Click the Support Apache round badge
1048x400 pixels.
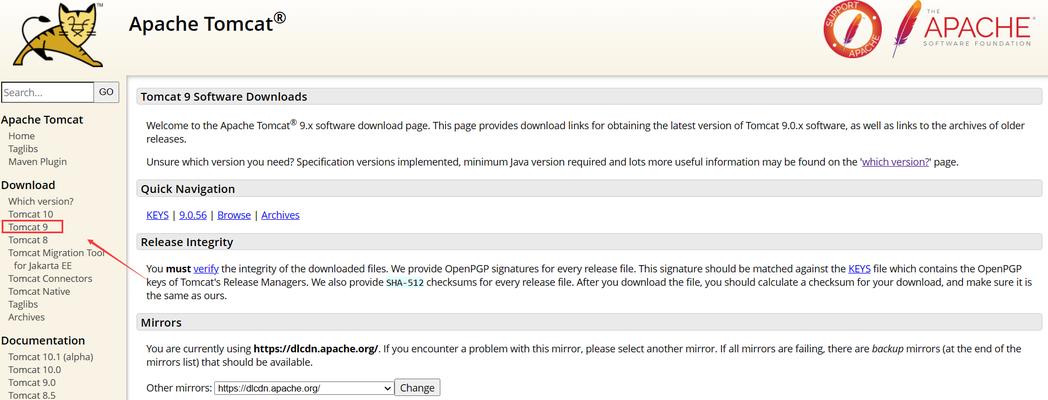coord(852,29)
